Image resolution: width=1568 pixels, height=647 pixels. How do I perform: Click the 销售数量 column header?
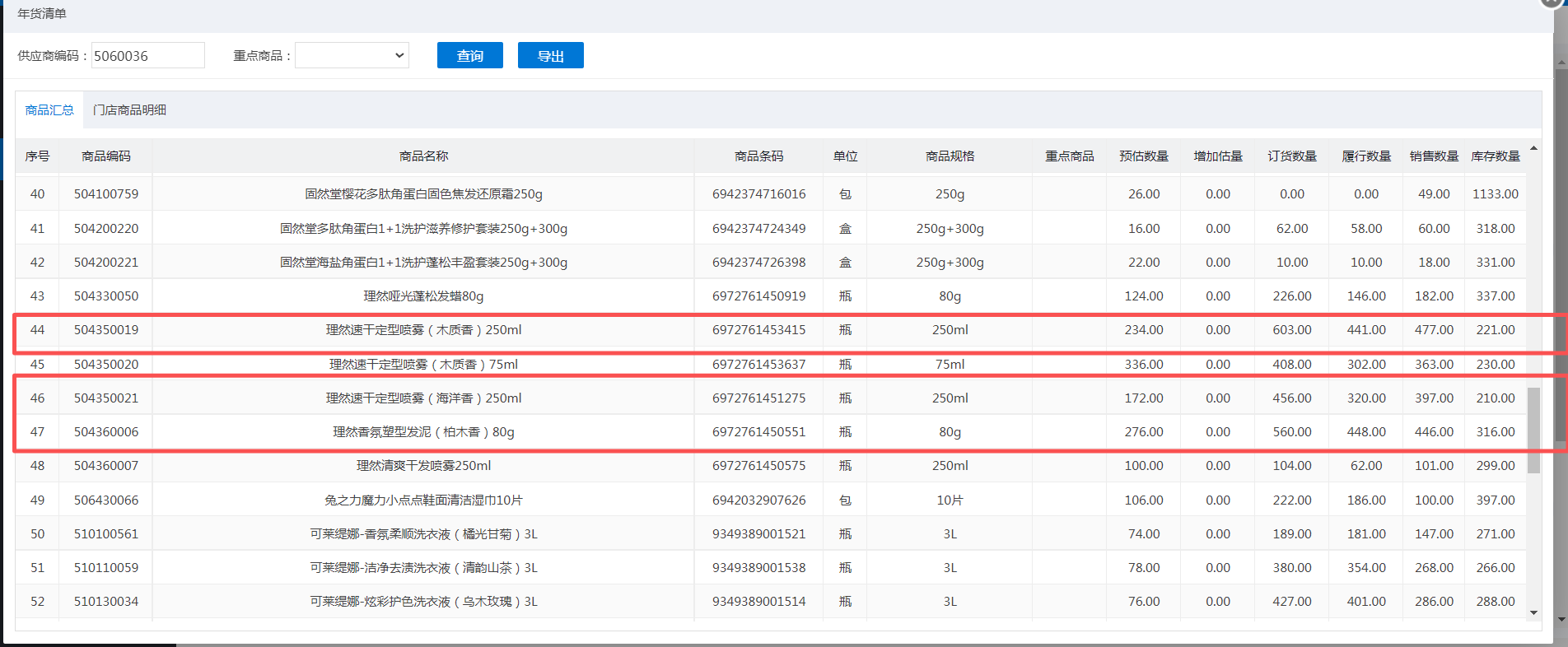[1434, 156]
